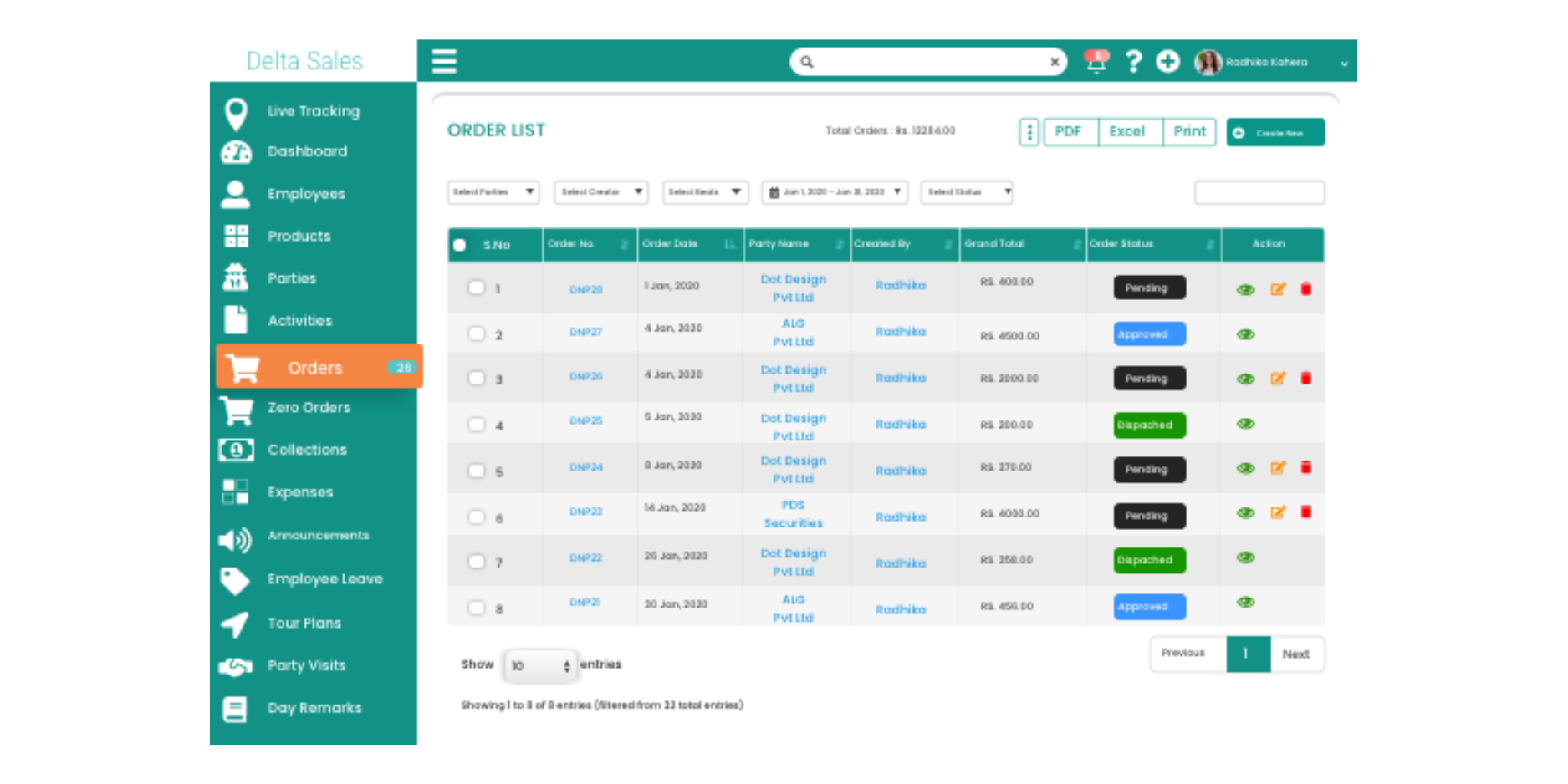View order DNP28 using eye icon

click(x=1245, y=289)
